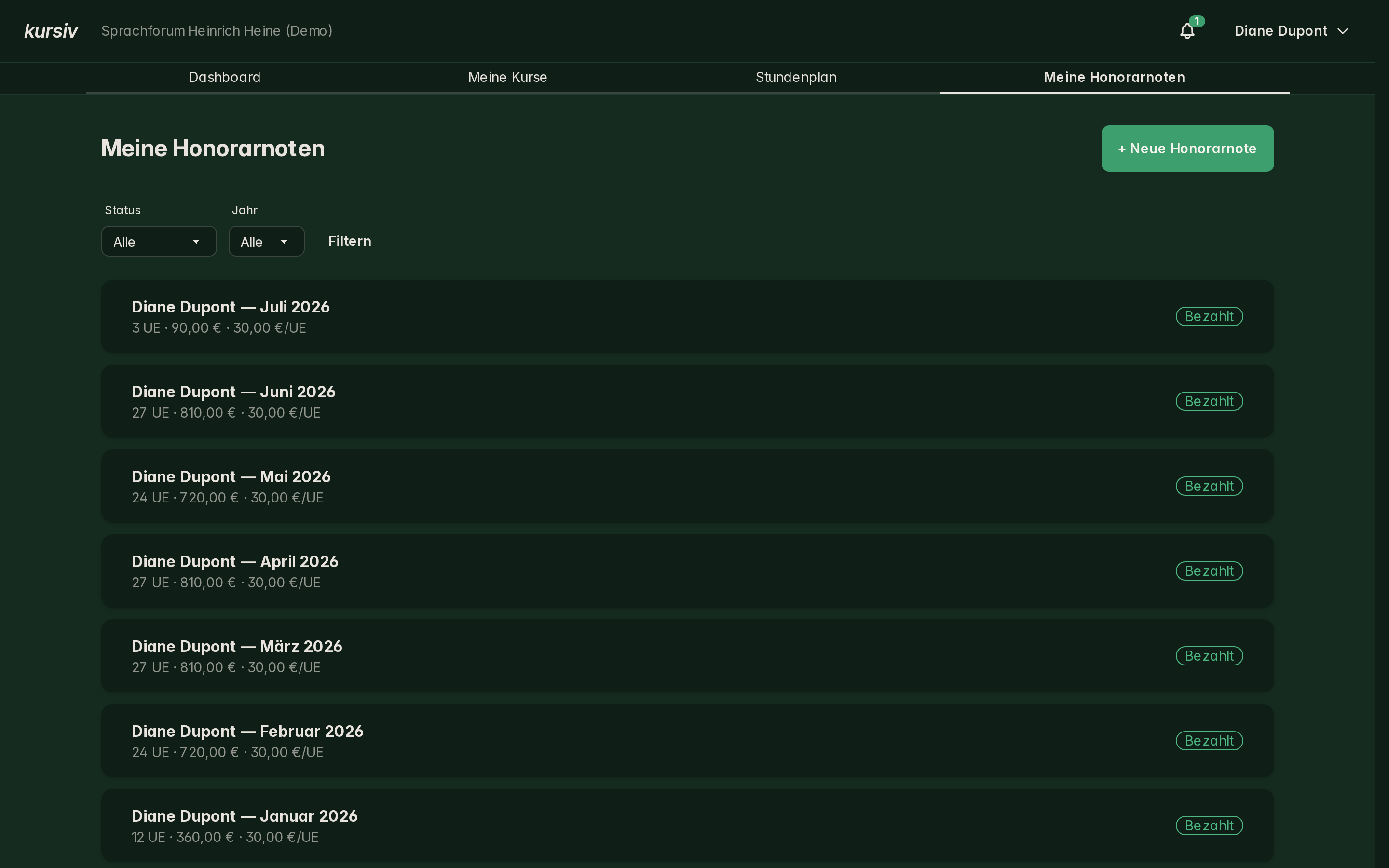Create a new Honorarnote
This screenshot has height=868, width=1389.
coord(1187,149)
